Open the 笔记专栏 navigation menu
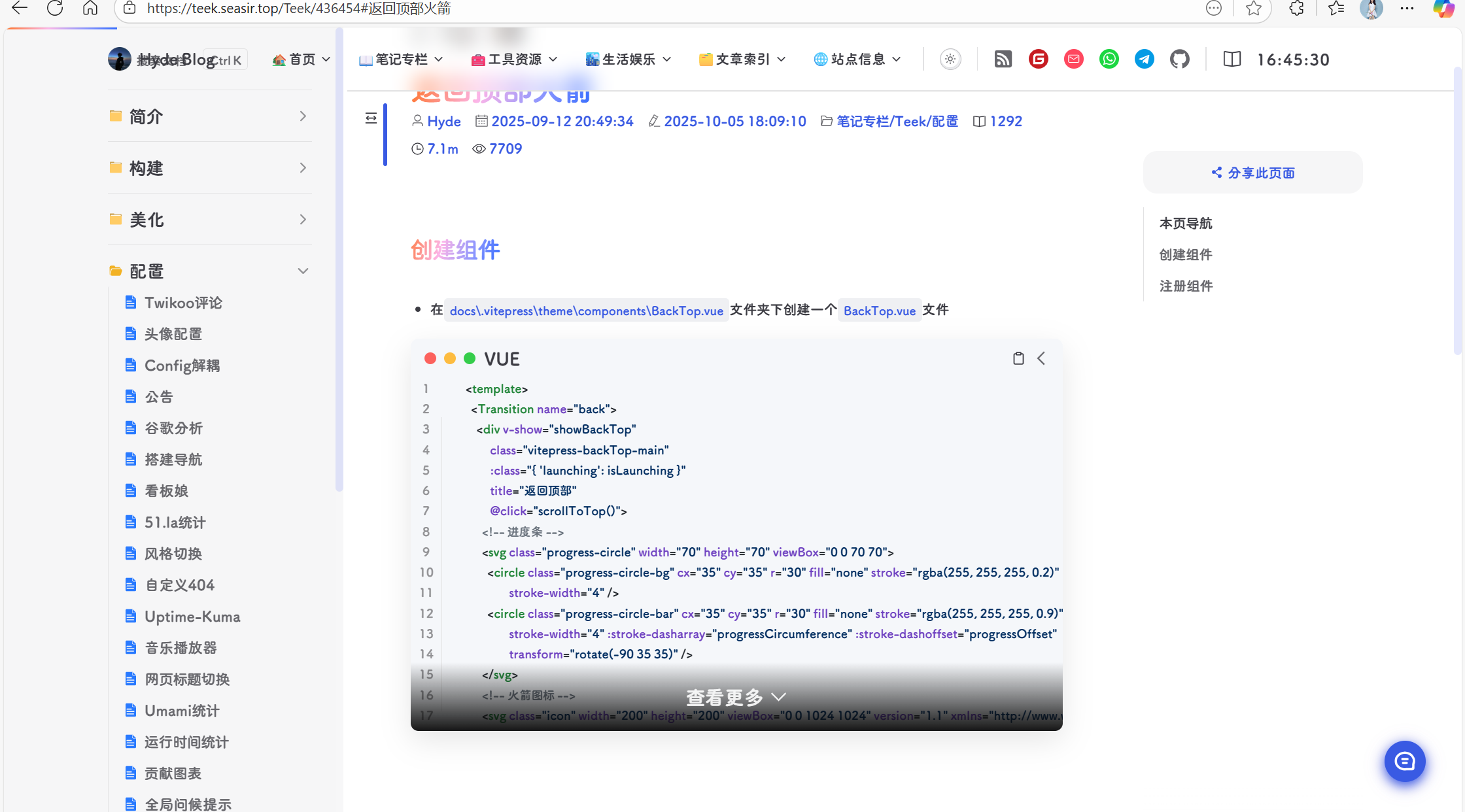This screenshot has height=812, width=1465. [x=401, y=59]
